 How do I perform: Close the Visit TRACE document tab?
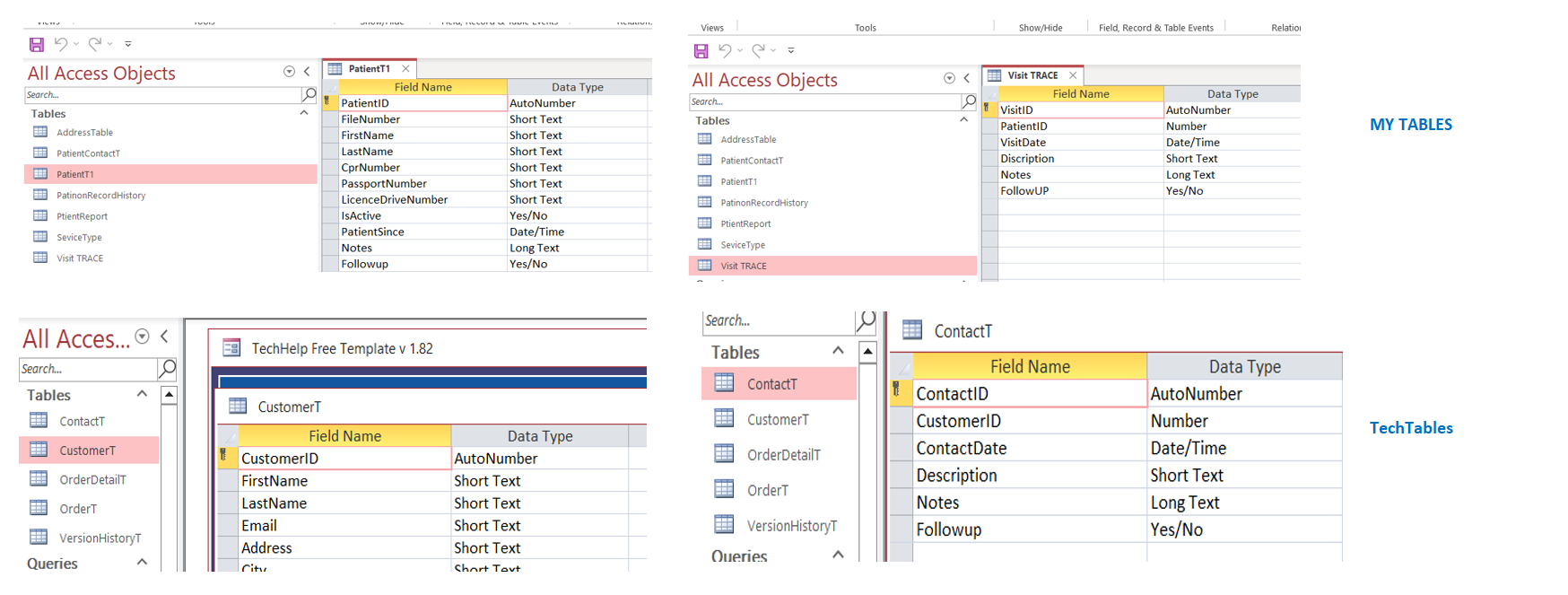point(1073,75)
